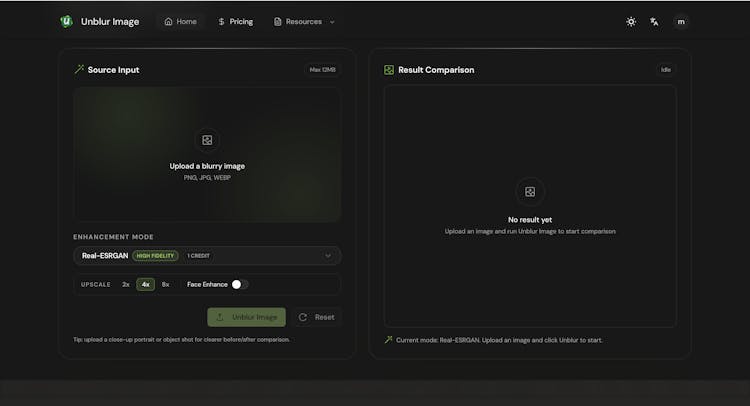Click the compare icon beside Result Comparison title
Image resolution: width=750 pixels, height=406 pixels.
[x=389, y=70]
